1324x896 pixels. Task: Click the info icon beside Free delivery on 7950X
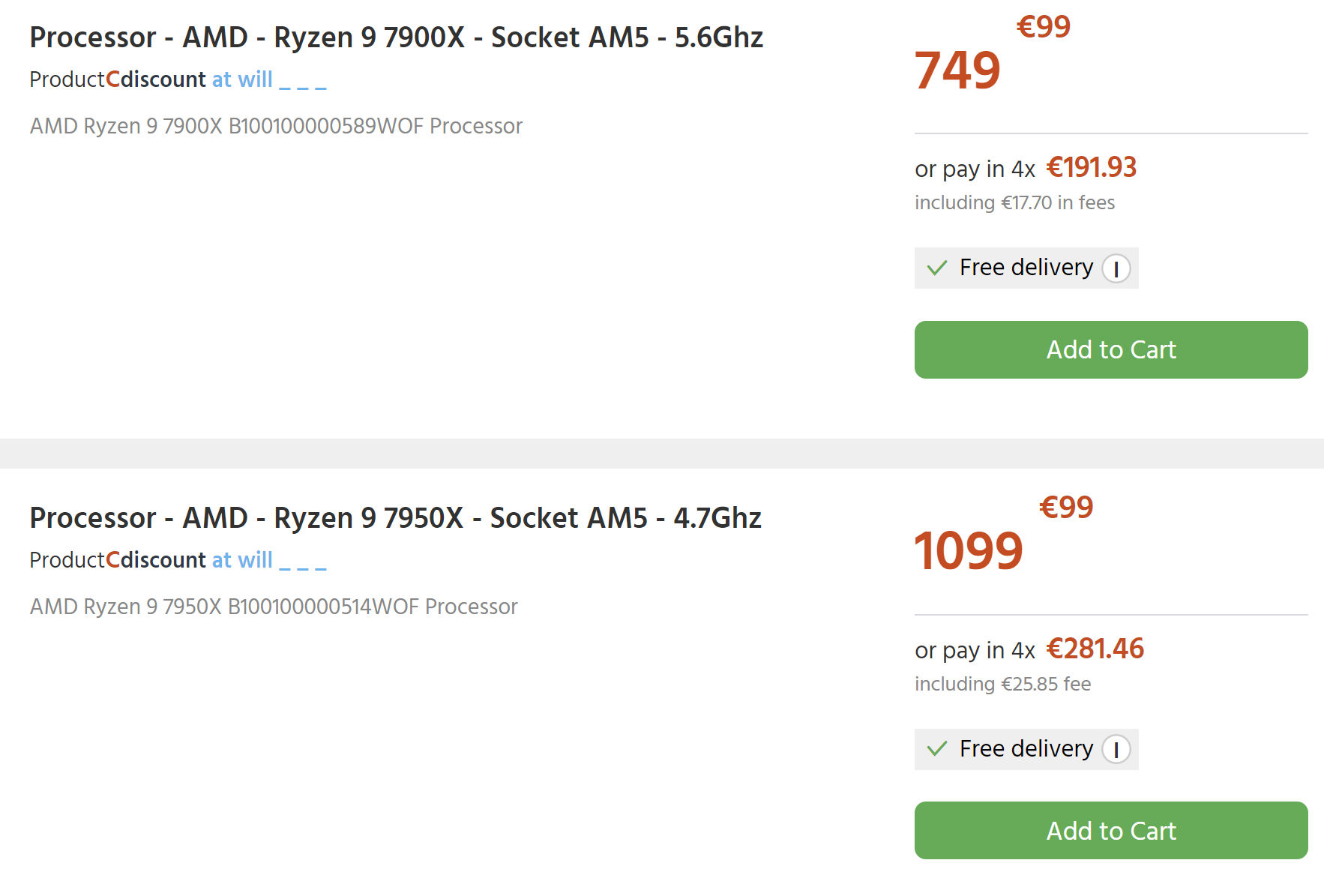point(1117,749)
